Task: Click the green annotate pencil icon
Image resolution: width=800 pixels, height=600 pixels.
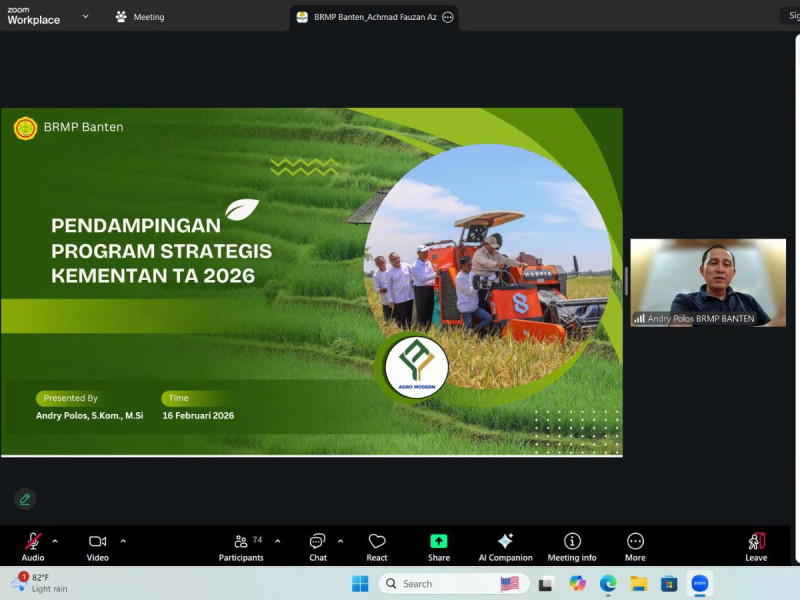Action: click(x=25, y=499)
